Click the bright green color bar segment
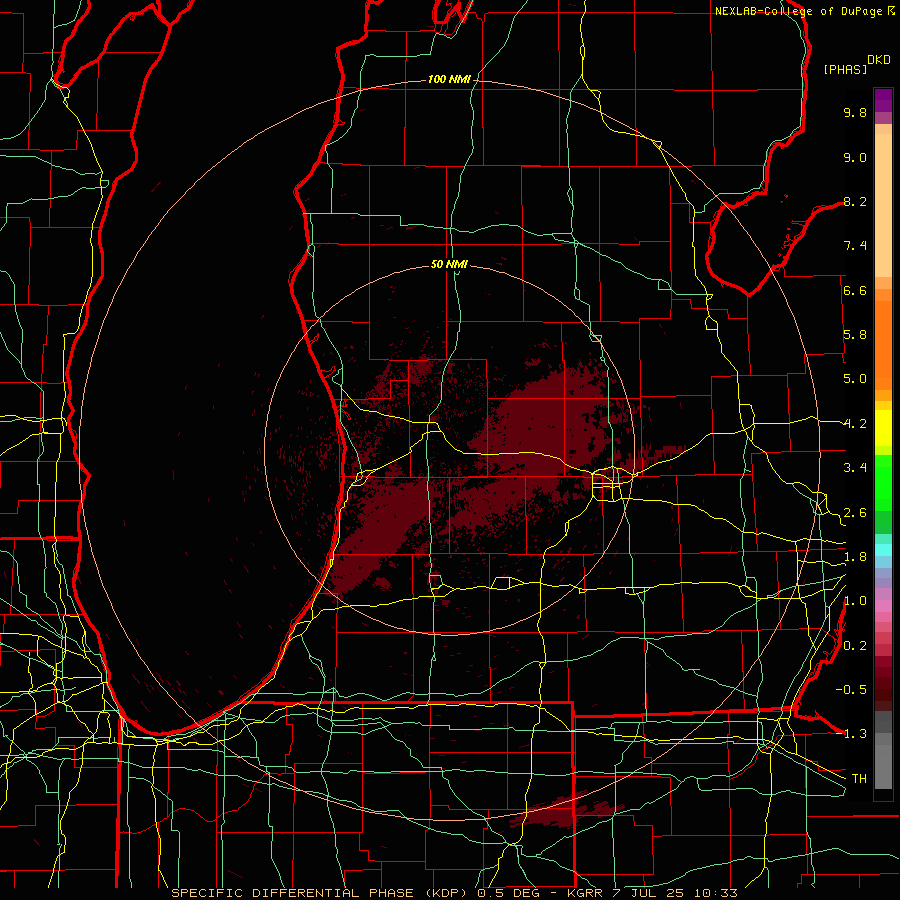Viewport: 900px width, 900px height. 883,483
